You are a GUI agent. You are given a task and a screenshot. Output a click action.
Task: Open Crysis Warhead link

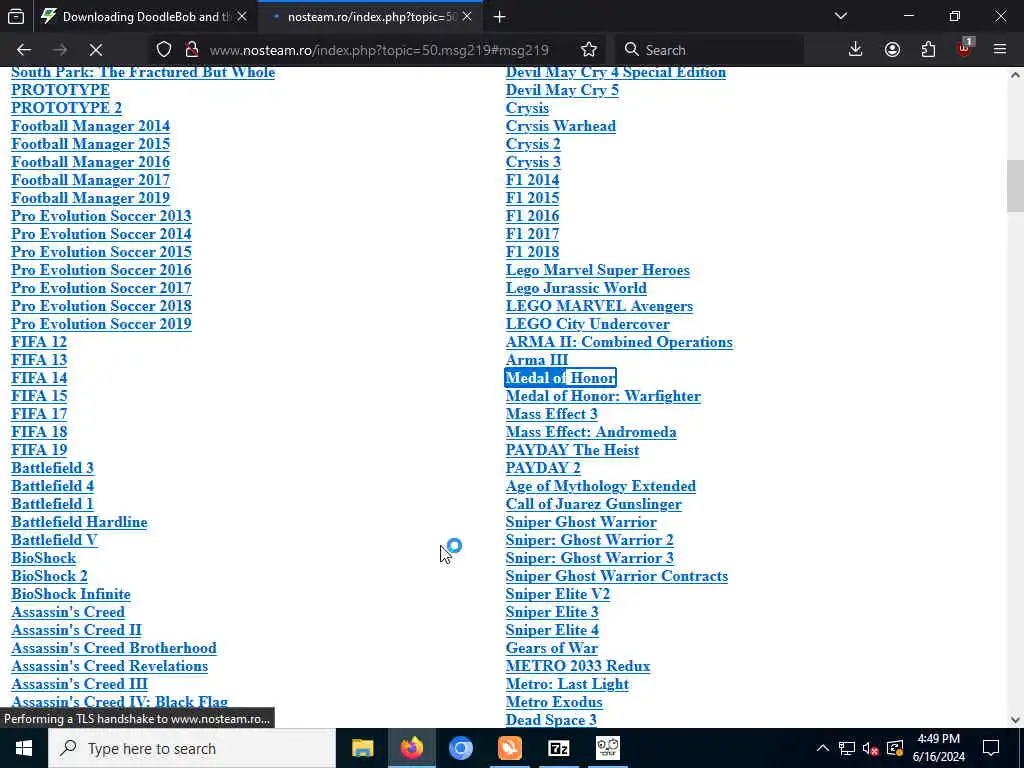560,126
